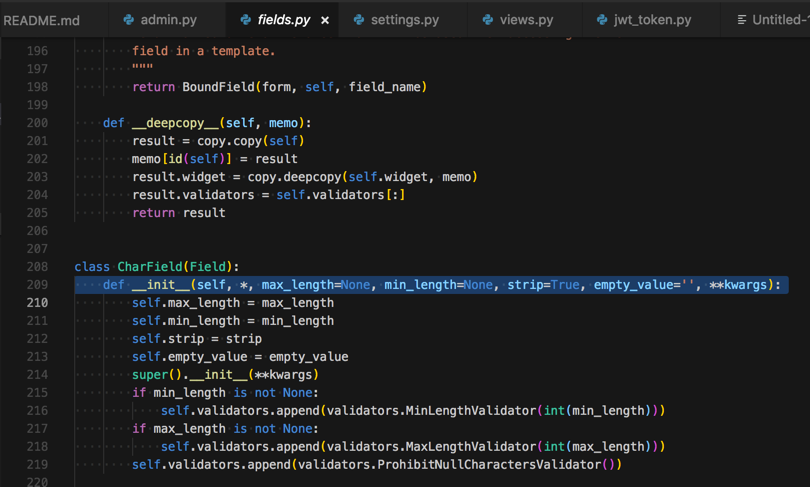
Task: Click line number 198
Action: [x=37, y=87]
